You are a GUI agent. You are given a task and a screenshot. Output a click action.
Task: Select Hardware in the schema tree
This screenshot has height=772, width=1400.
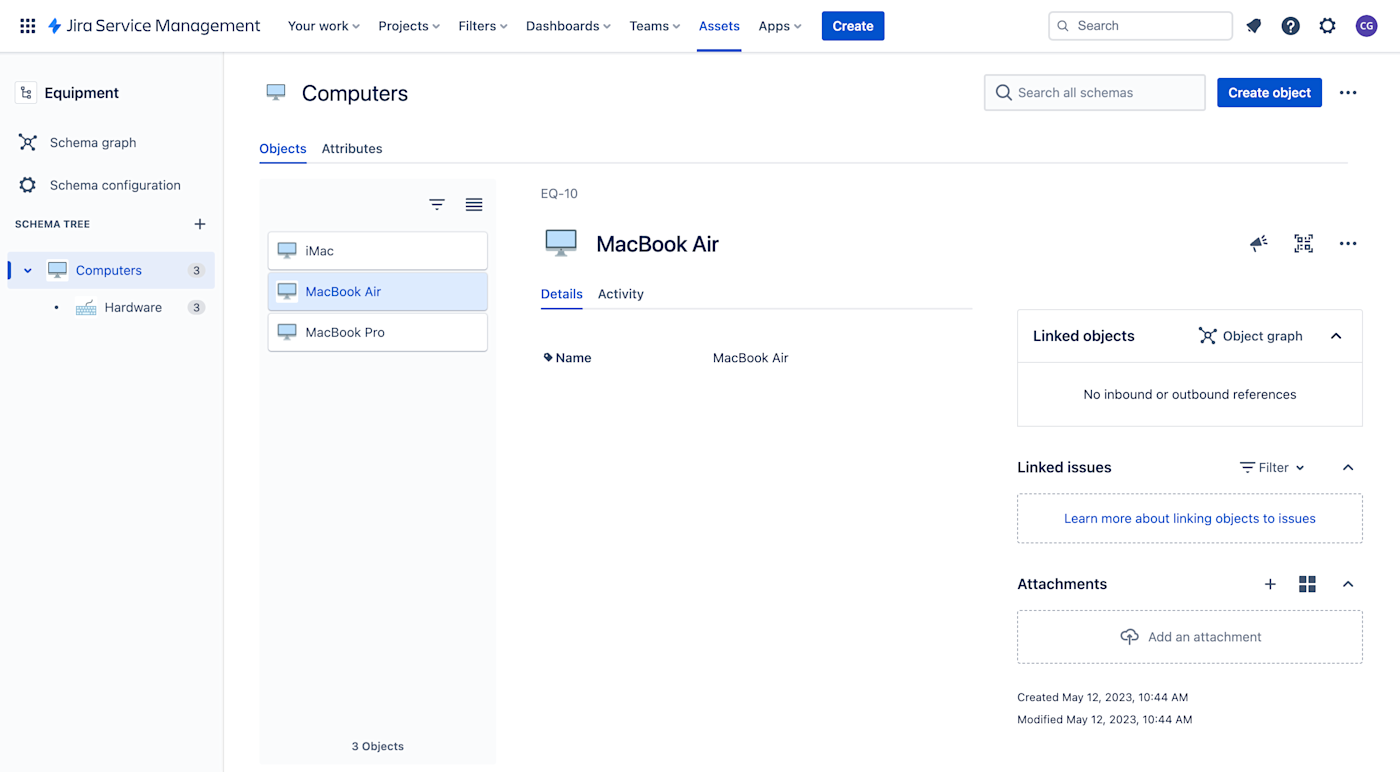(133, 307)
